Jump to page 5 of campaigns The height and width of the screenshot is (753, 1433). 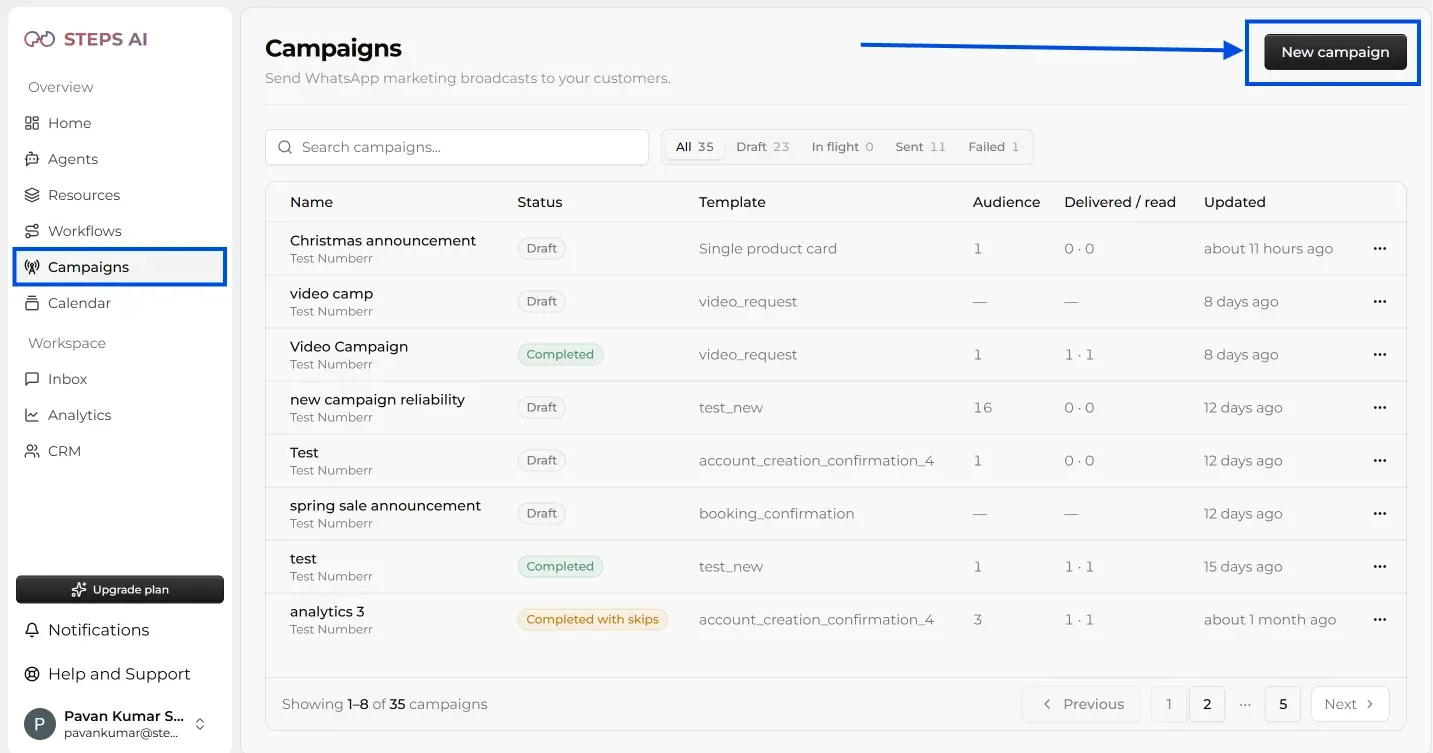click(1283, 704)
